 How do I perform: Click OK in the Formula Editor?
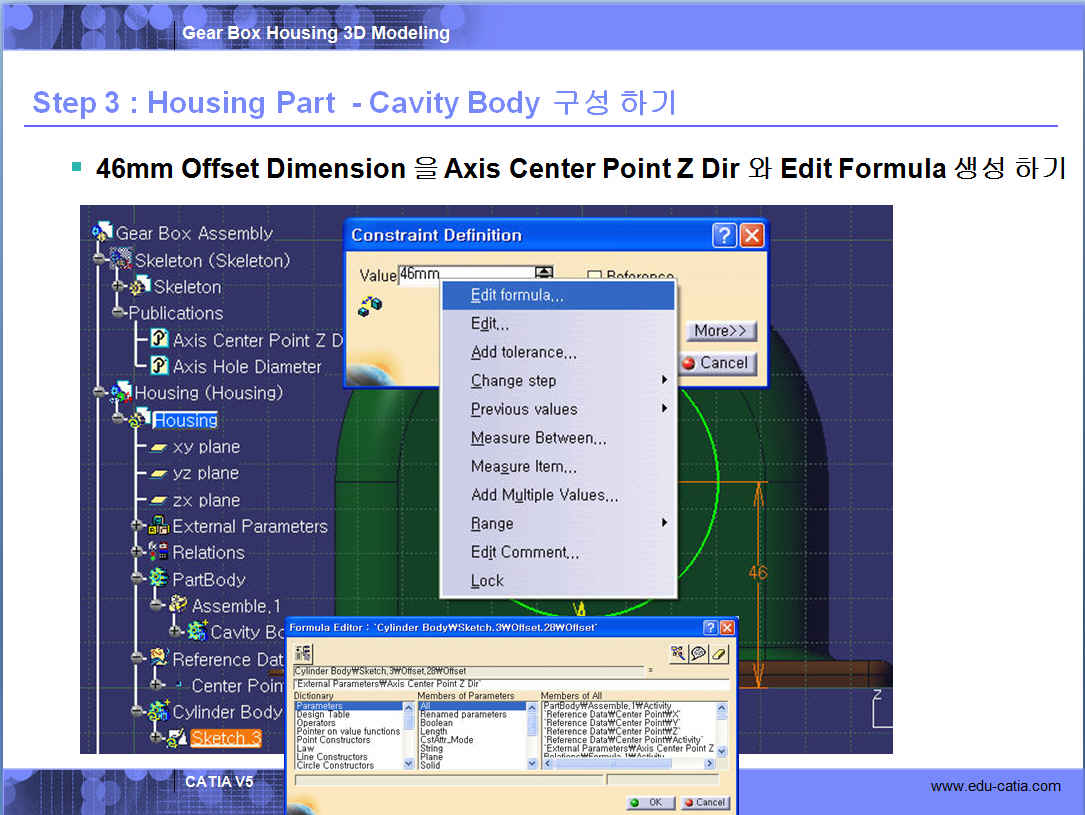[x=648, y=802]
